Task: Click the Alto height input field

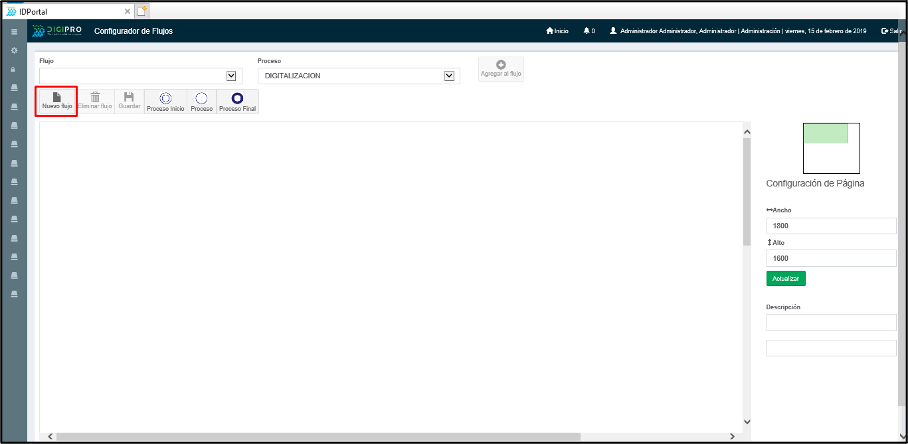Action: (830, 258)
